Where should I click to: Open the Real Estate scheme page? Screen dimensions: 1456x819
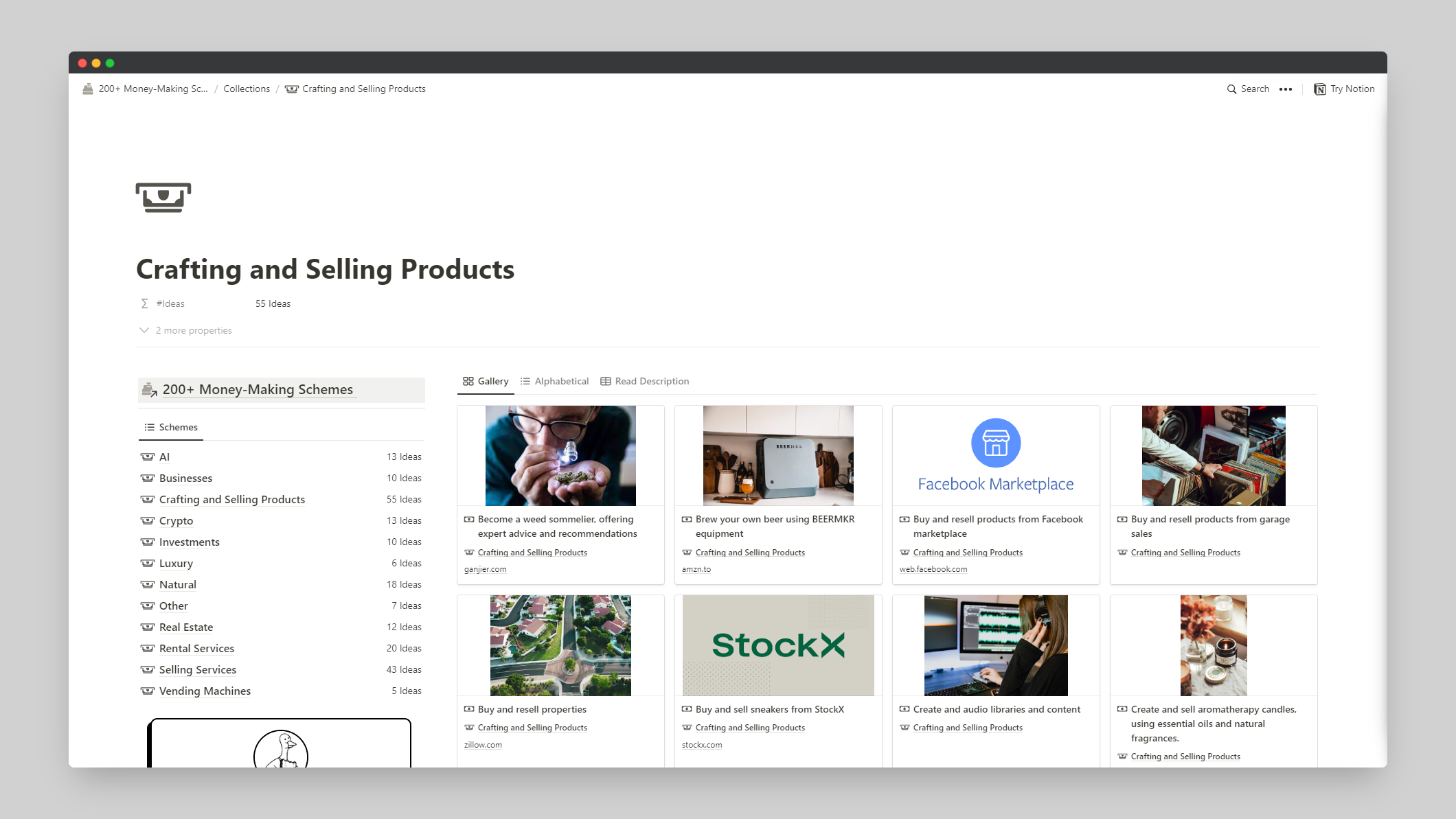pyautogui.click(x=186, y=627)
